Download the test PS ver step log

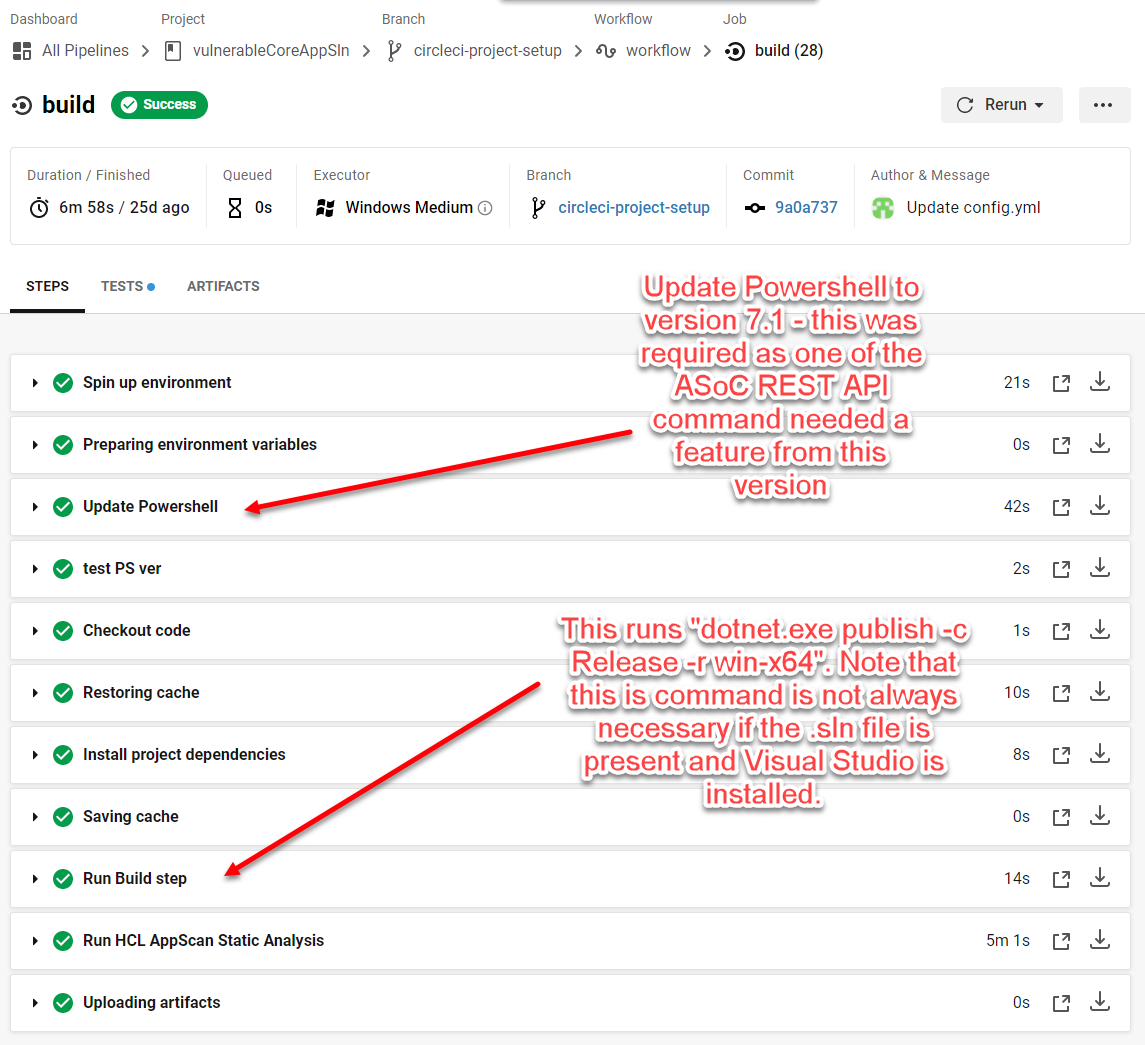tap(1100, 568)
